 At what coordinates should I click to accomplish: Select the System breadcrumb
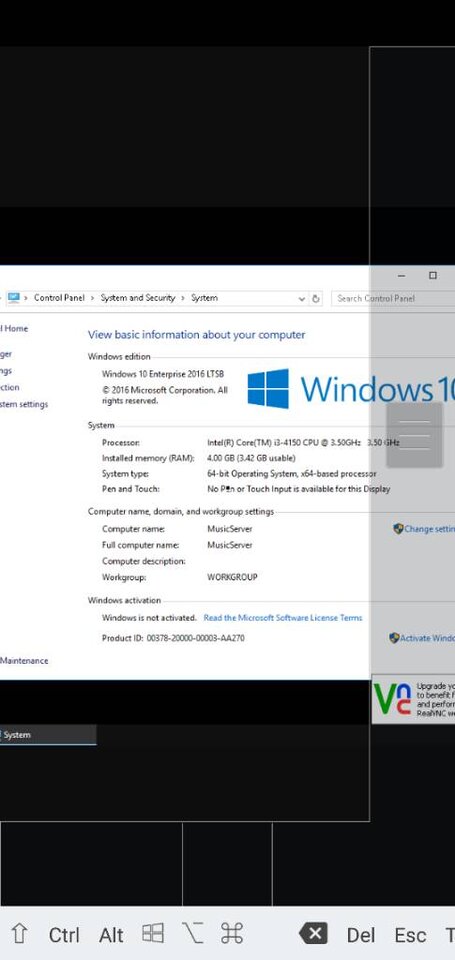coord(204,298)
